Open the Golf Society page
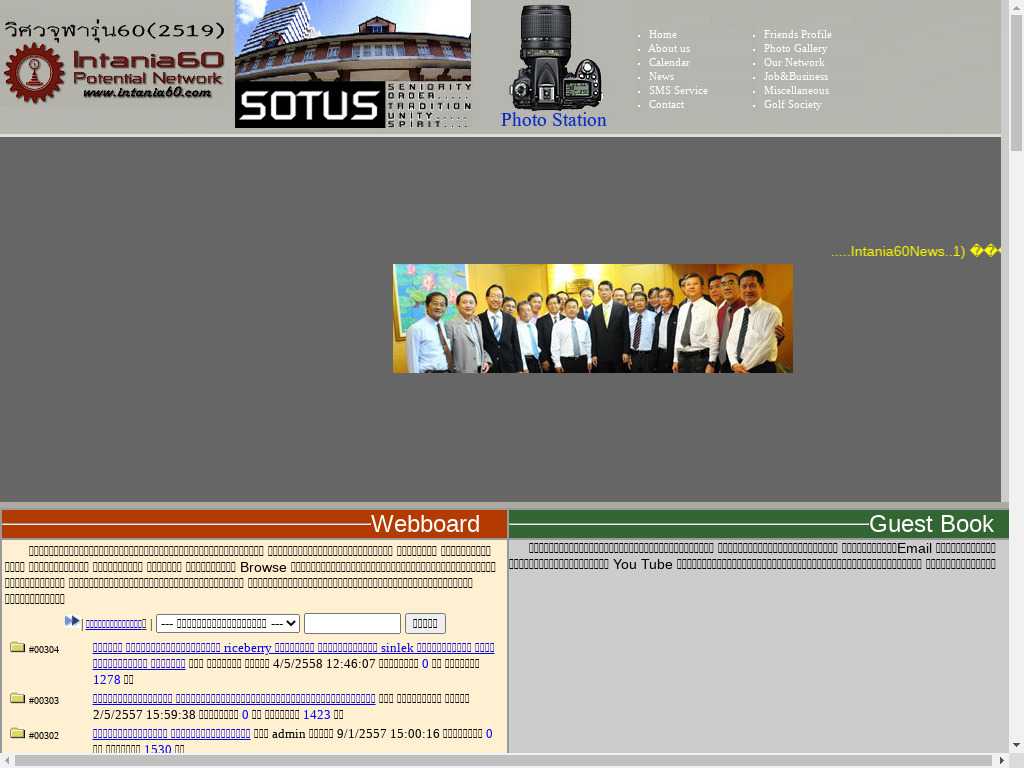The width and height of the screenshot is (1024, 768). (793, 104)
